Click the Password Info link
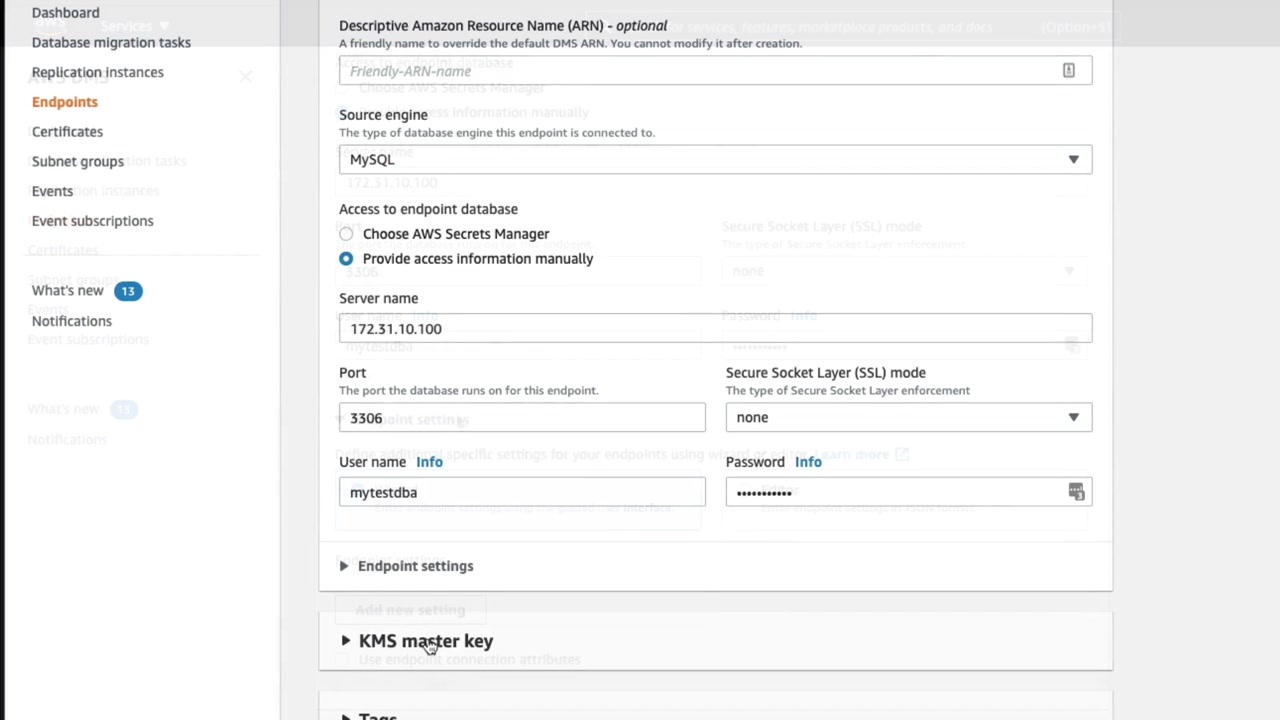This screenshot has height=720, width=1280. (808, 462)
